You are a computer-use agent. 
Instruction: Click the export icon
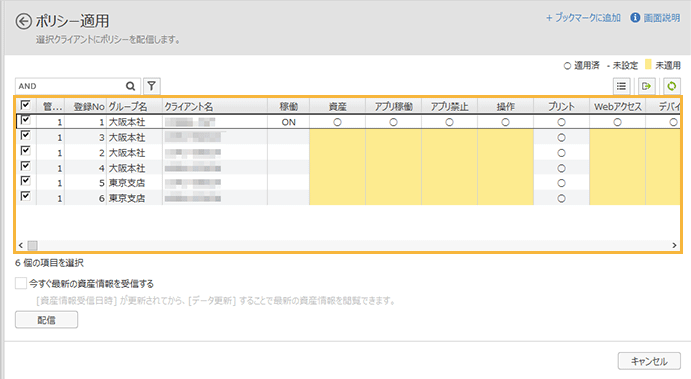click(x=646, y=86)
